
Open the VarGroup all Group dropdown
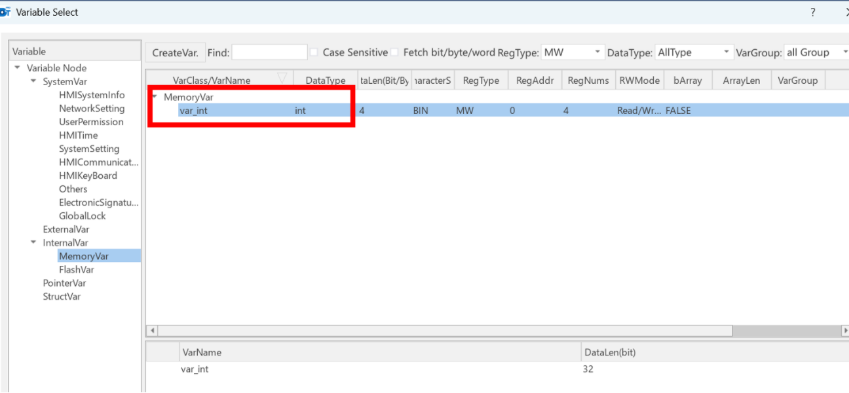(x=817, y=53)
